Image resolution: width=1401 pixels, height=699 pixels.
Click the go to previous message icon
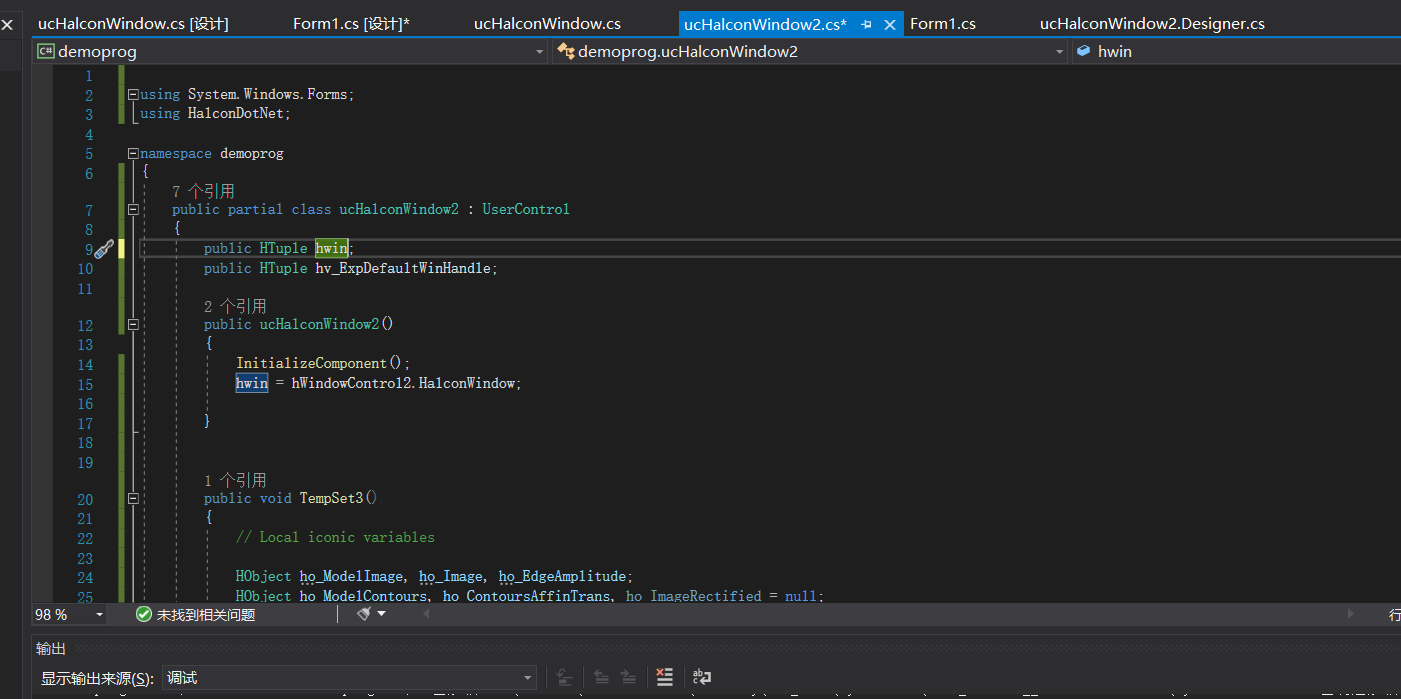coord(601,678)
